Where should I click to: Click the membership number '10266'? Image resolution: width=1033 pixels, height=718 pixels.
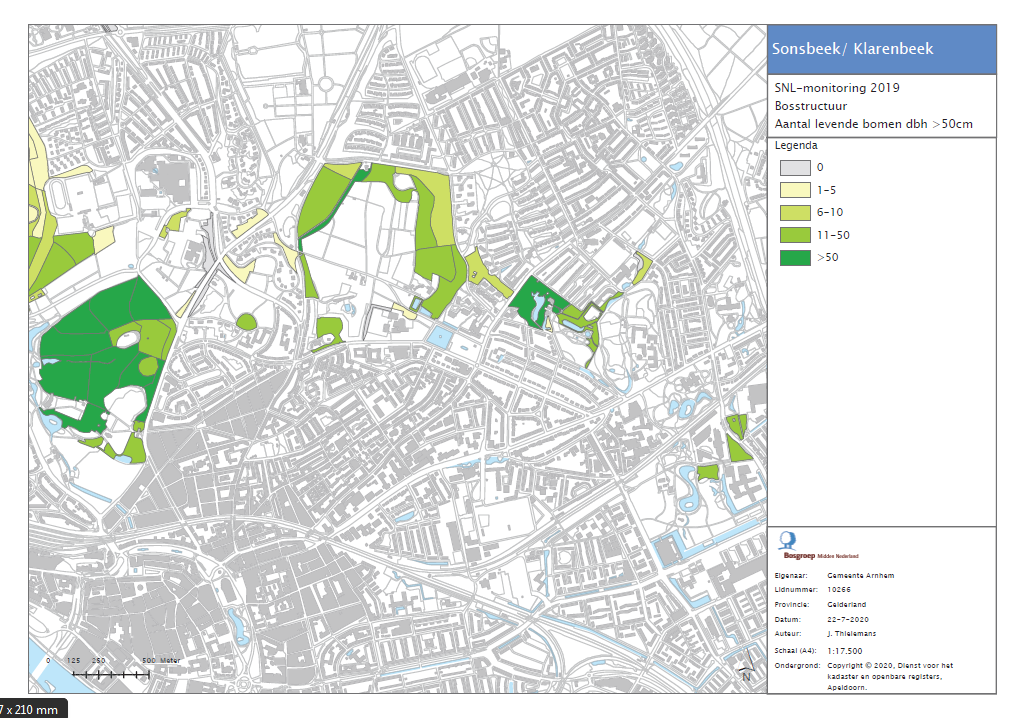click(841, 590)
